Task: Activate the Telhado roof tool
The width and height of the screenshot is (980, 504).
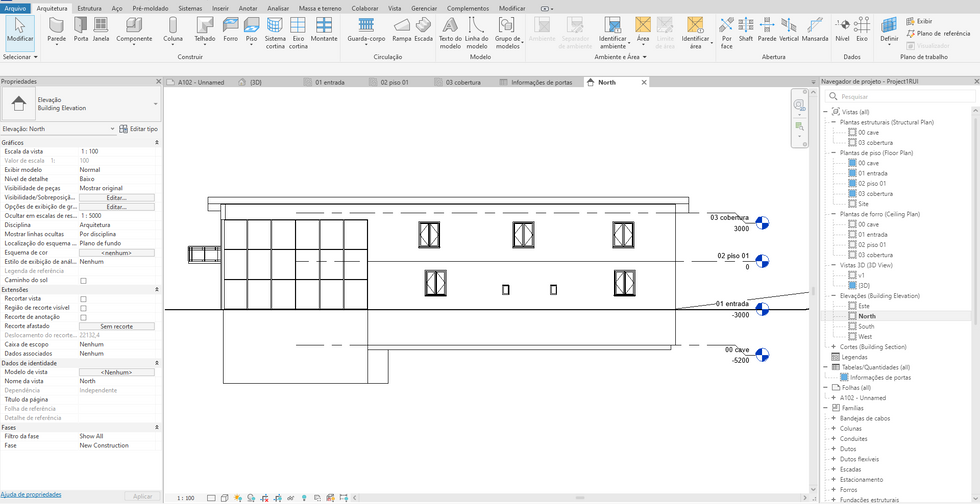Action: tap(204, 30)
